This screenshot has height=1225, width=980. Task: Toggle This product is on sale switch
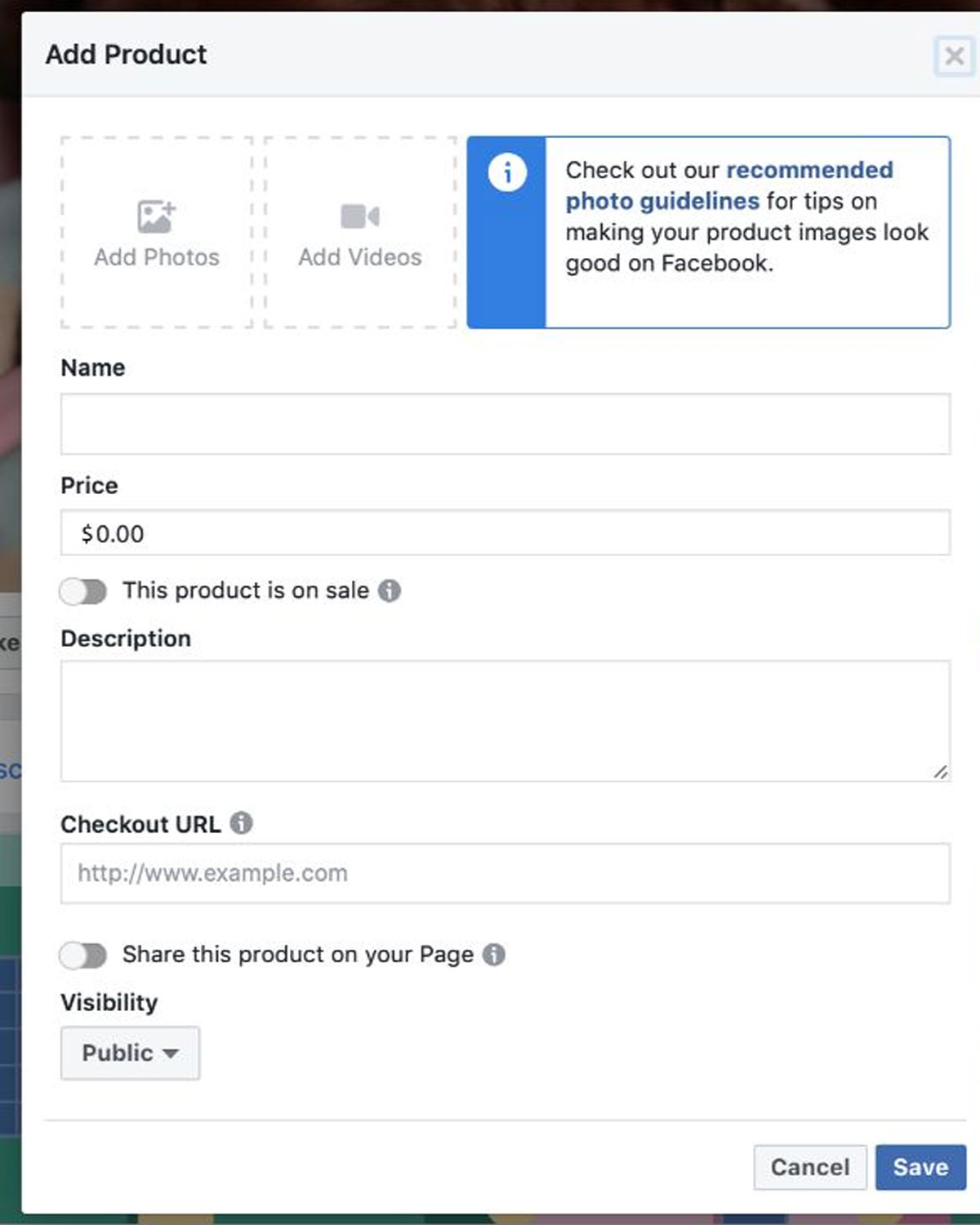coord(82,591)
